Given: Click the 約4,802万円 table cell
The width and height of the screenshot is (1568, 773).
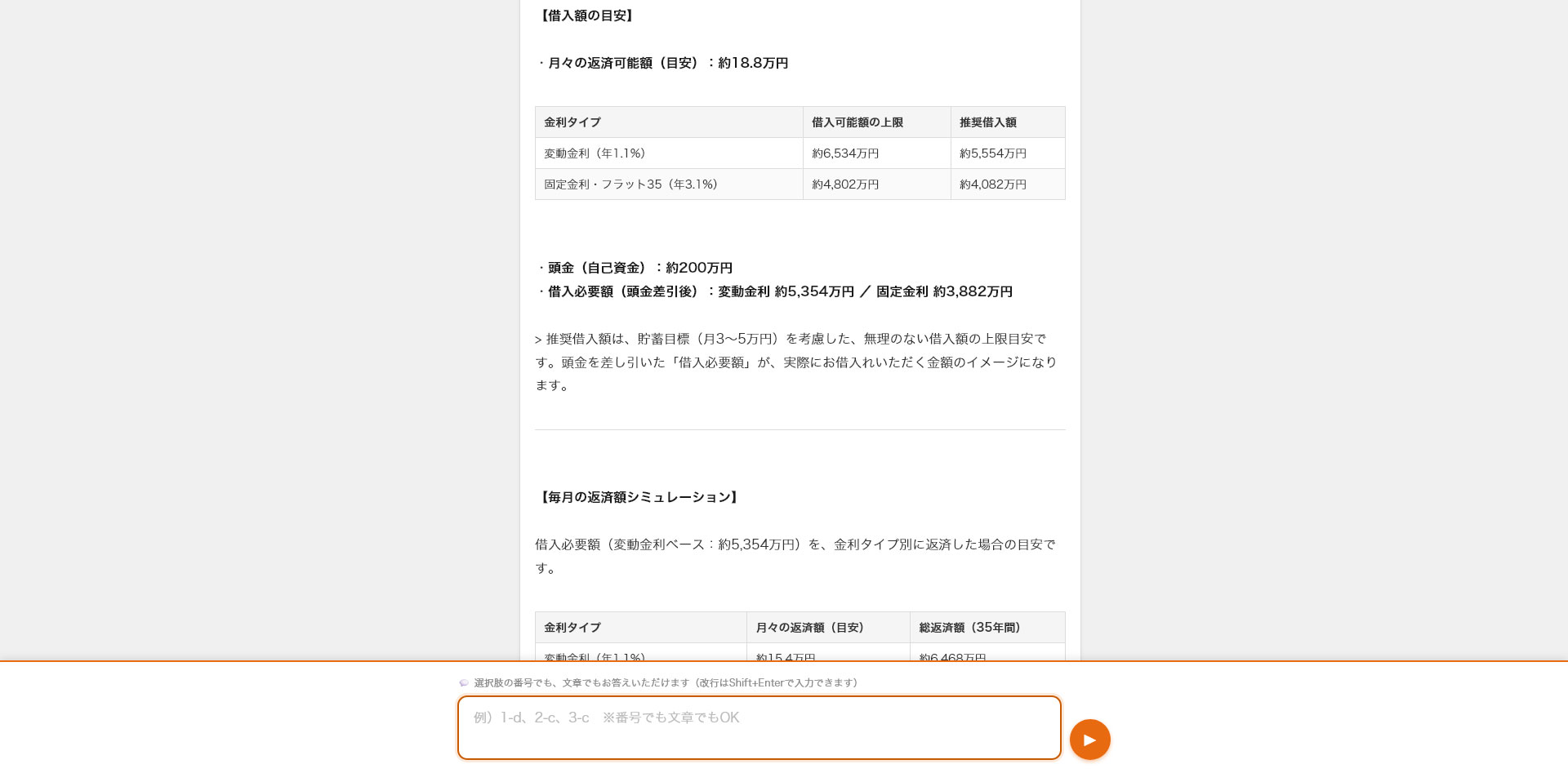Looking at the screenshot, I should click(x=877, y=184).
